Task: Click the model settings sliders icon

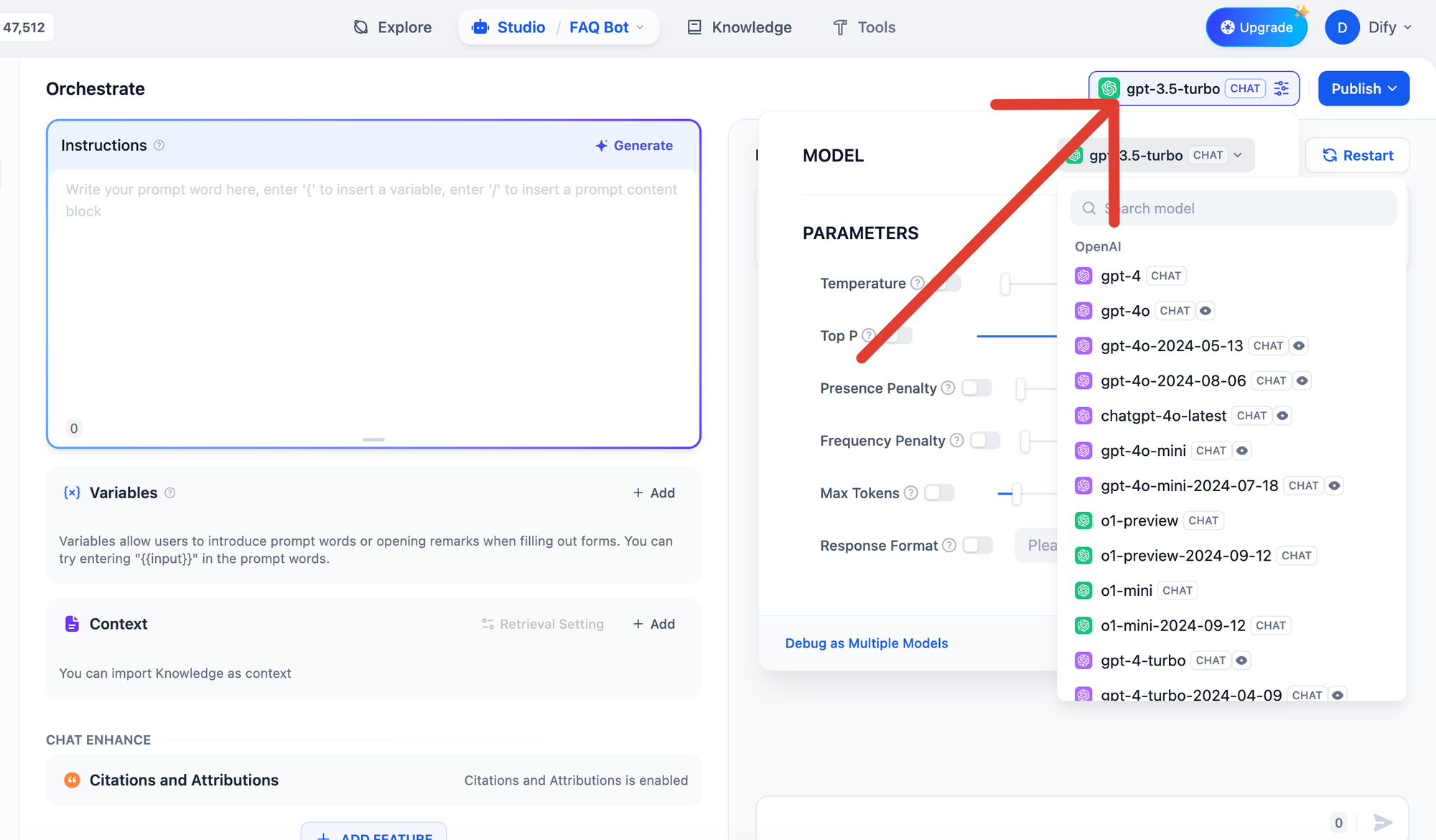Action: point(1282,88)
